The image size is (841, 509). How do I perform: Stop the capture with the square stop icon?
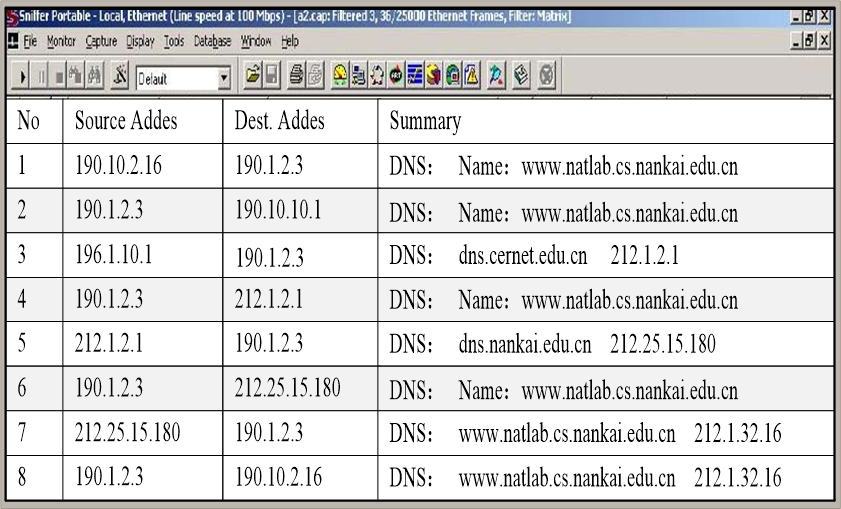(59, 76)
